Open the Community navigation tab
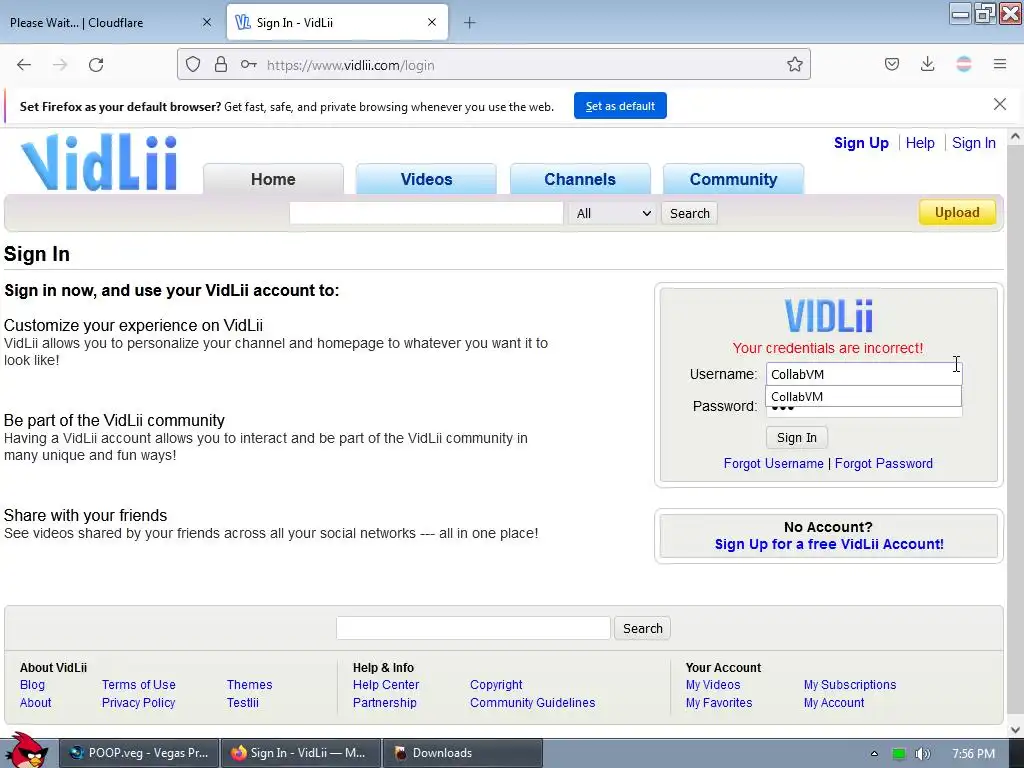 [733, 179]
